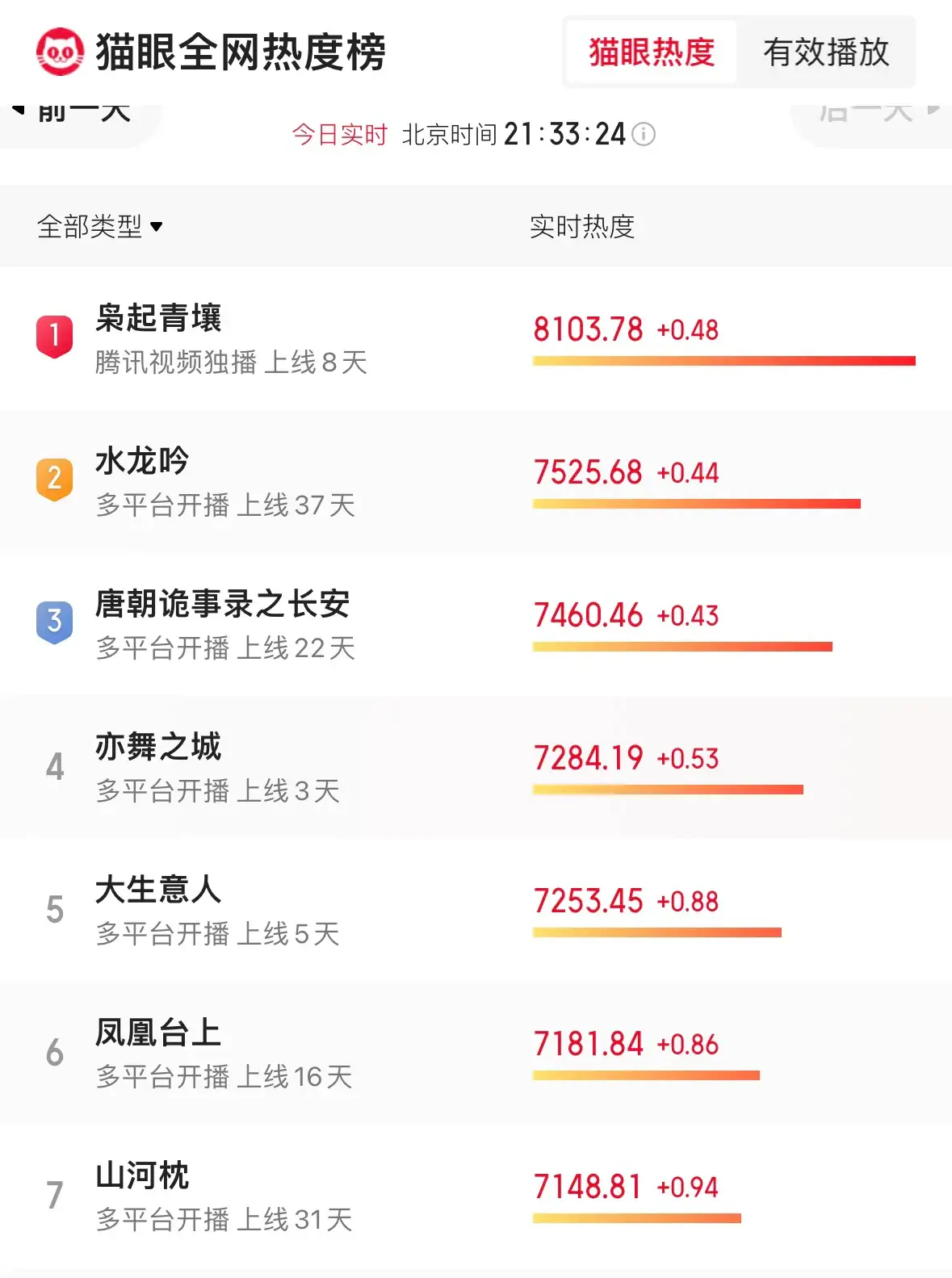Click the orange rank 2 badge

click(x=55, y=479)
